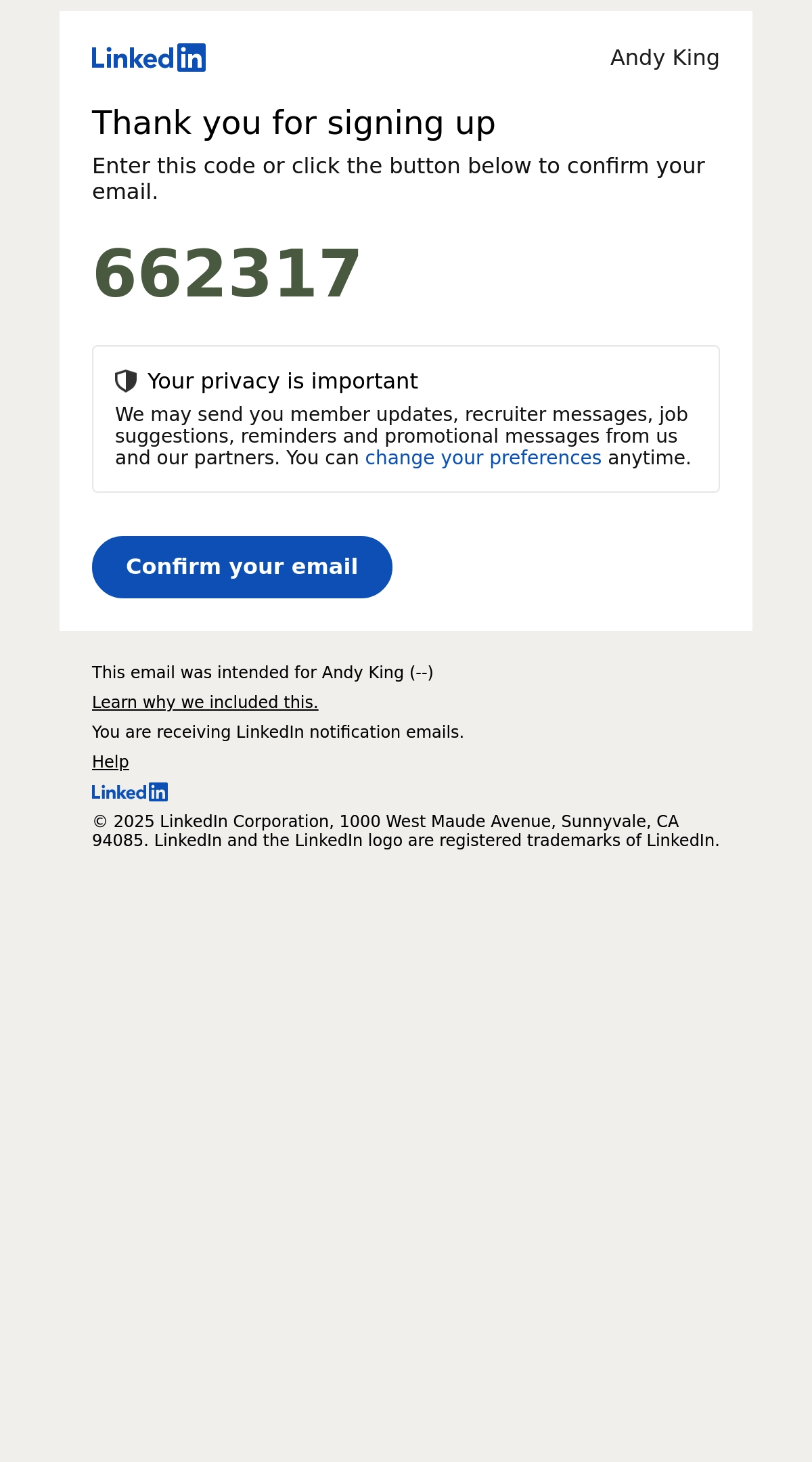Click the Confirm your email button
Screen dimensions: 812x1462
click(242, 567)
